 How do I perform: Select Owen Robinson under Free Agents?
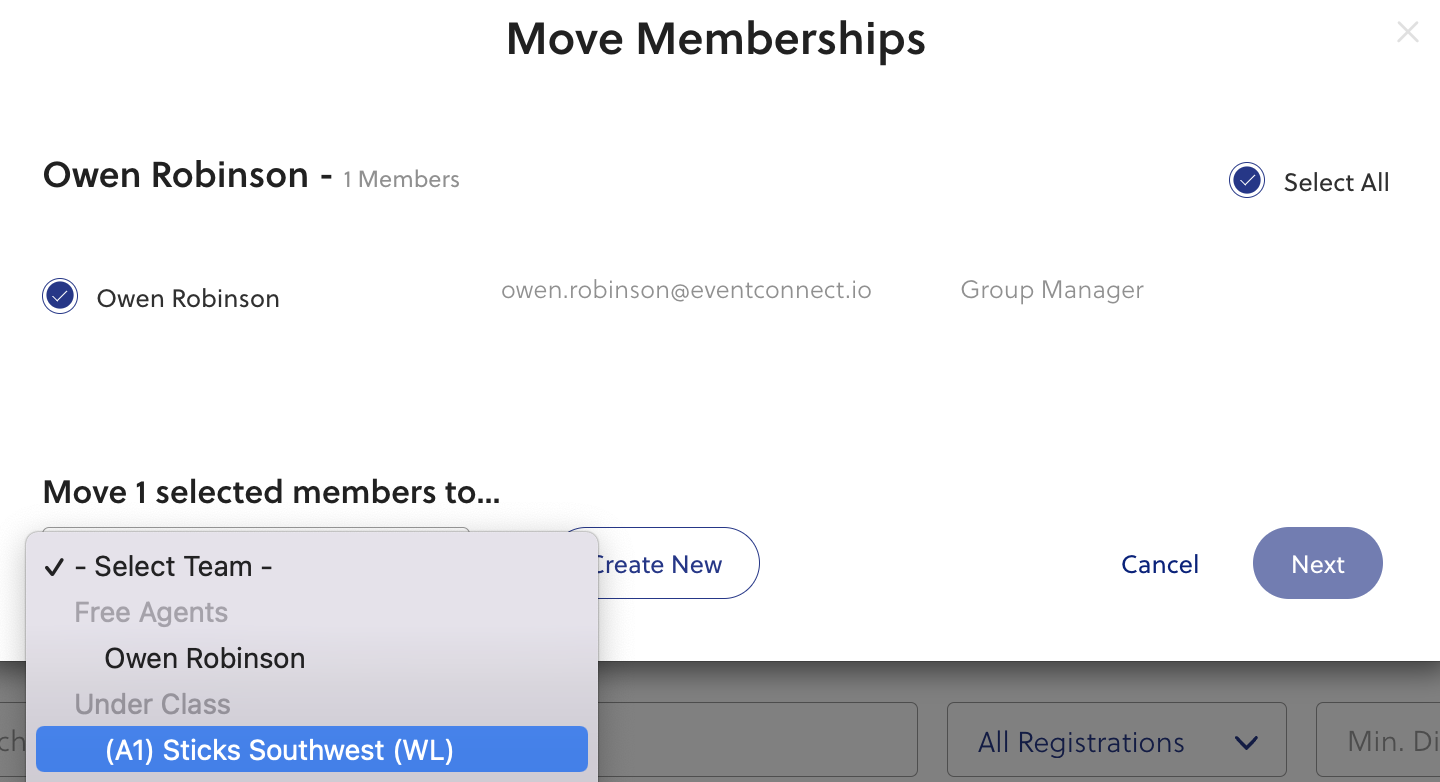coord(205,658)
